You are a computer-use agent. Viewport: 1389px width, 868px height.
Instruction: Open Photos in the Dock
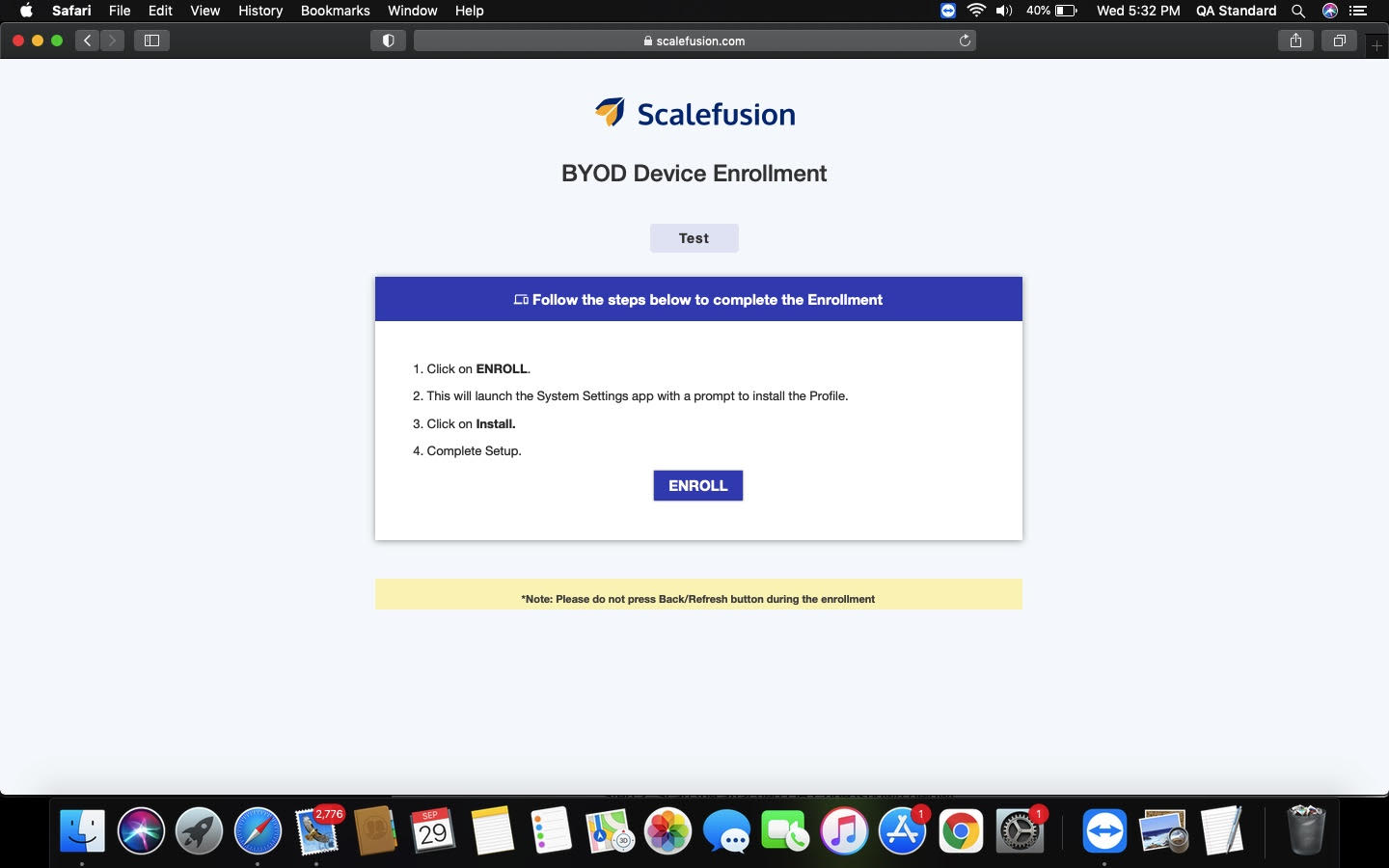coord(667,831)
